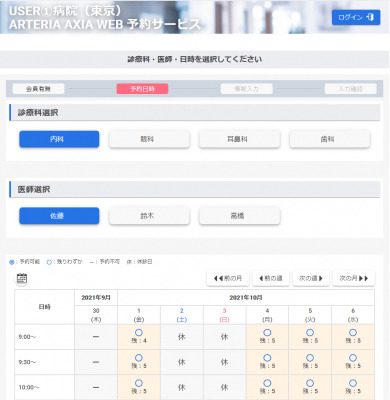Select the 10:00 slot circle on October 4
This screenshot has width=390, height=400.
tap(267, 383)
